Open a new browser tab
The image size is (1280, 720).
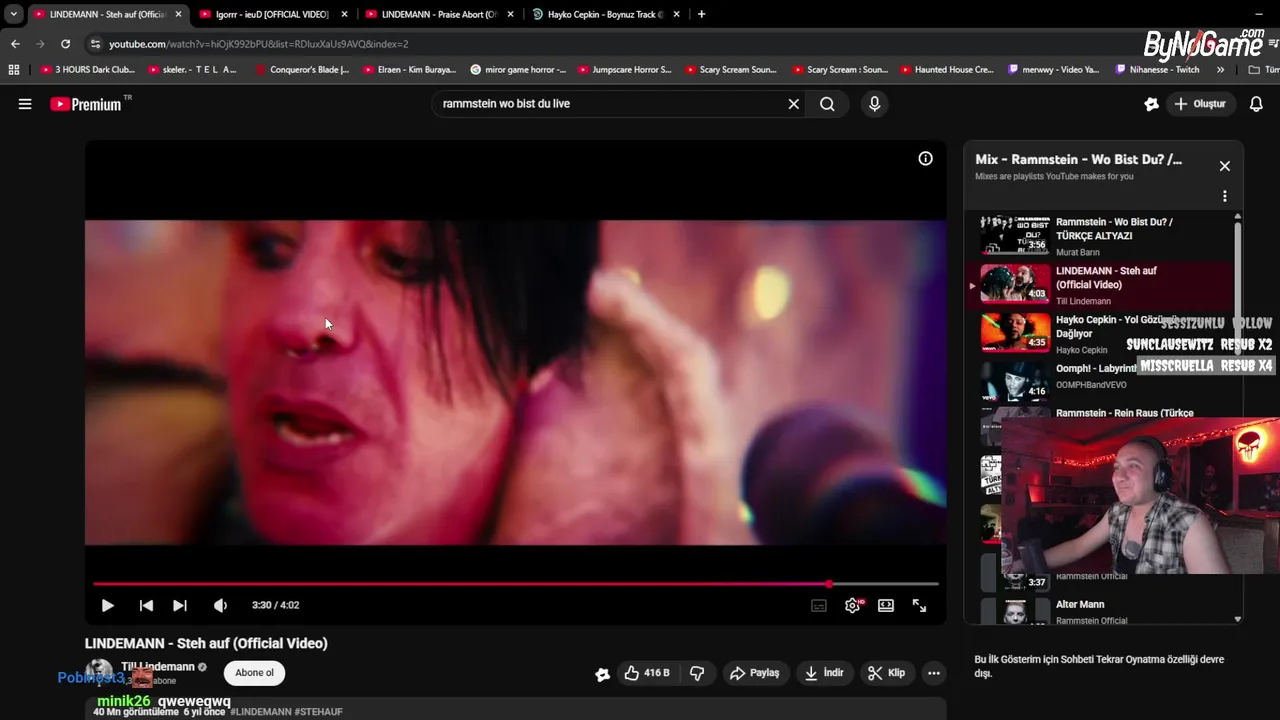click(x=701, y=14)
